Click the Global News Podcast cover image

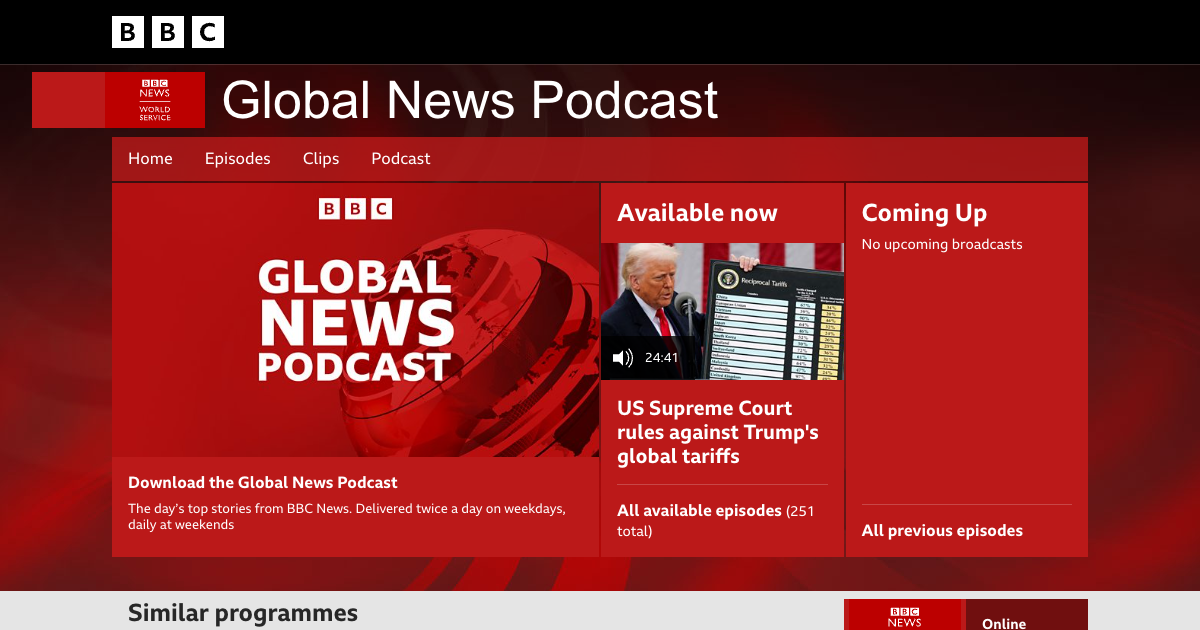(355, 320)
